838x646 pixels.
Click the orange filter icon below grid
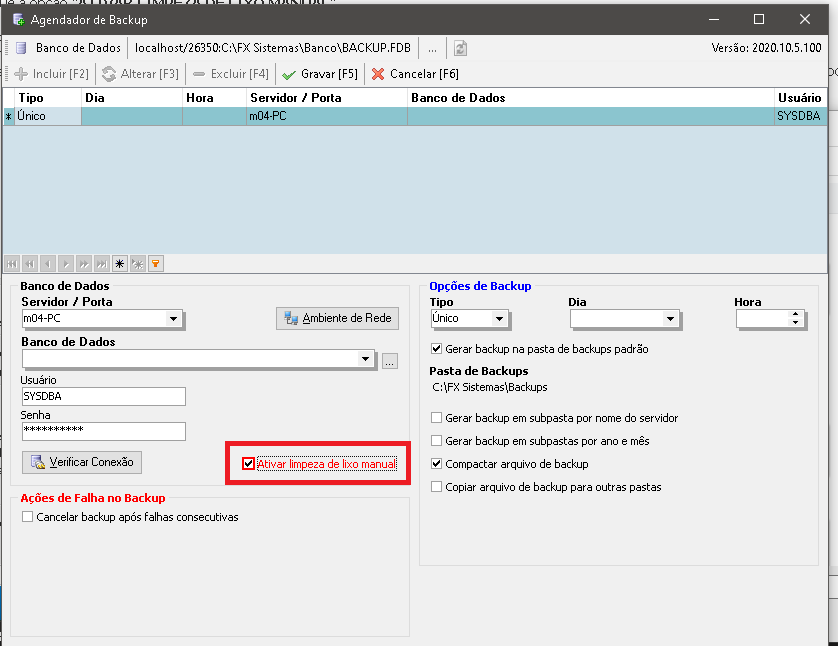click(155, 264)
